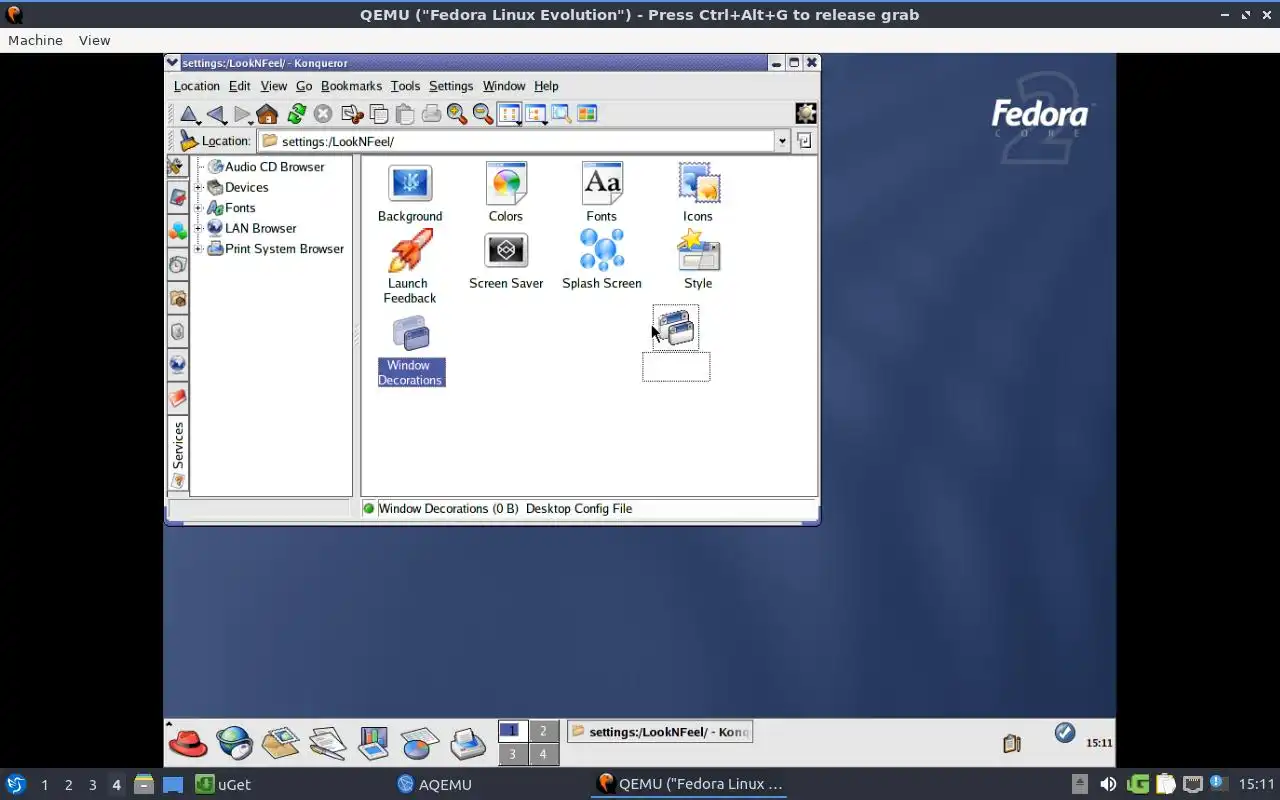
Task: Select the Tree View toolbar button
Action: click(x=536, y=114)
